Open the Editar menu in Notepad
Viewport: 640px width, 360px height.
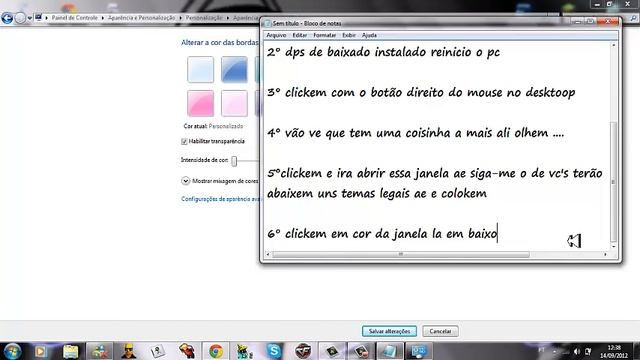click(x=300, y=35)
